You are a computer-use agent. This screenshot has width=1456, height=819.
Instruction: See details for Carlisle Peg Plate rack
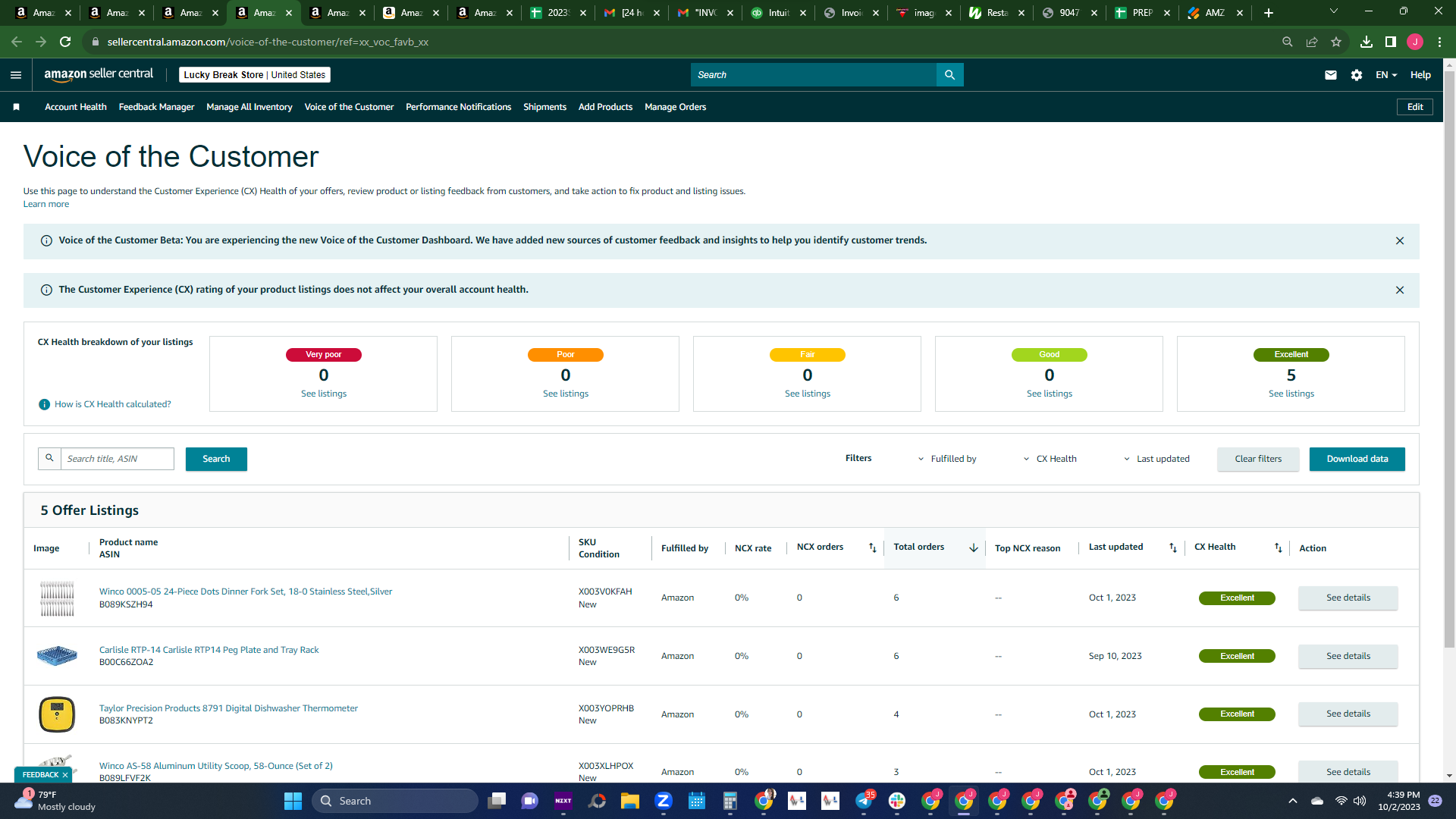click(x=1348, y=656)
